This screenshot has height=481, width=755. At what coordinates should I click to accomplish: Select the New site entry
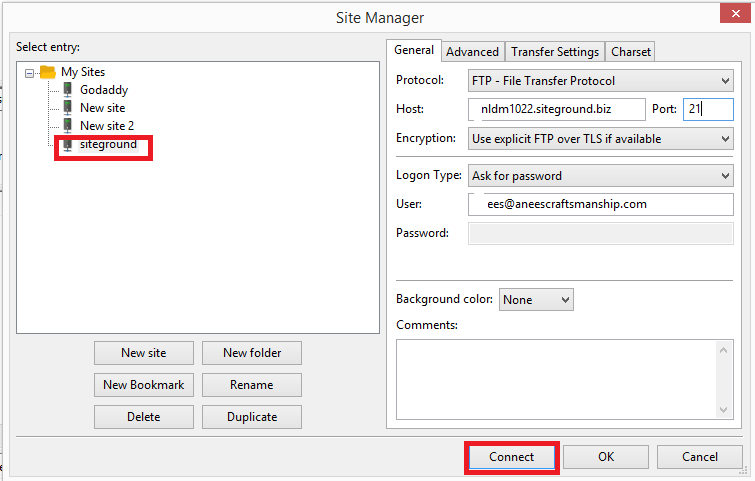pos(103,107)
